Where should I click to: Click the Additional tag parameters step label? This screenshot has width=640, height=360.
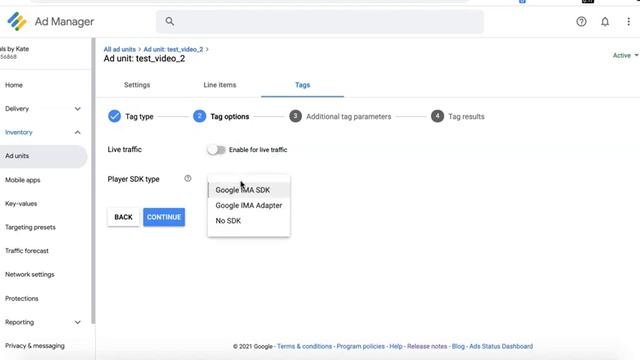[349, 117]
